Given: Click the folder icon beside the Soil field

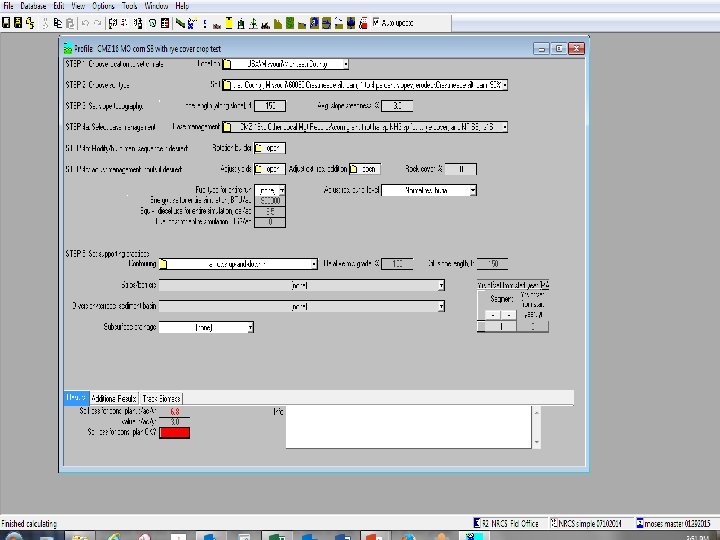Looking at the screenshot, I should pyautogui.click(x=227, y=85).
